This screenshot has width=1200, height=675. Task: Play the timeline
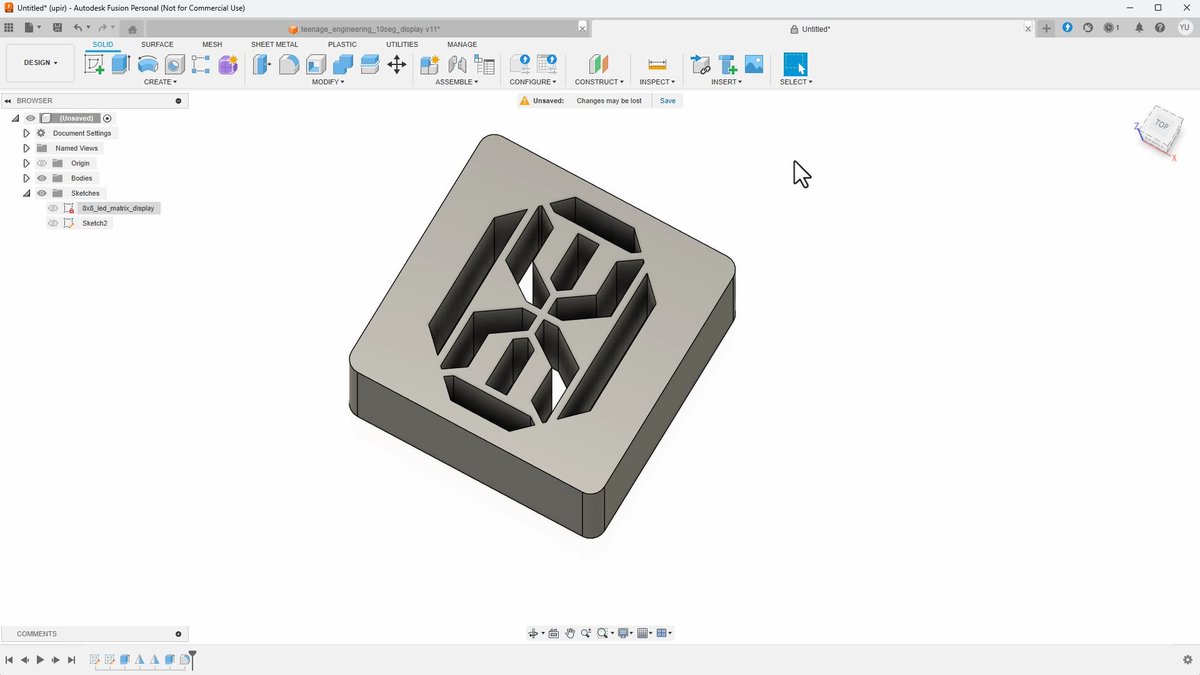click(40, 660)
